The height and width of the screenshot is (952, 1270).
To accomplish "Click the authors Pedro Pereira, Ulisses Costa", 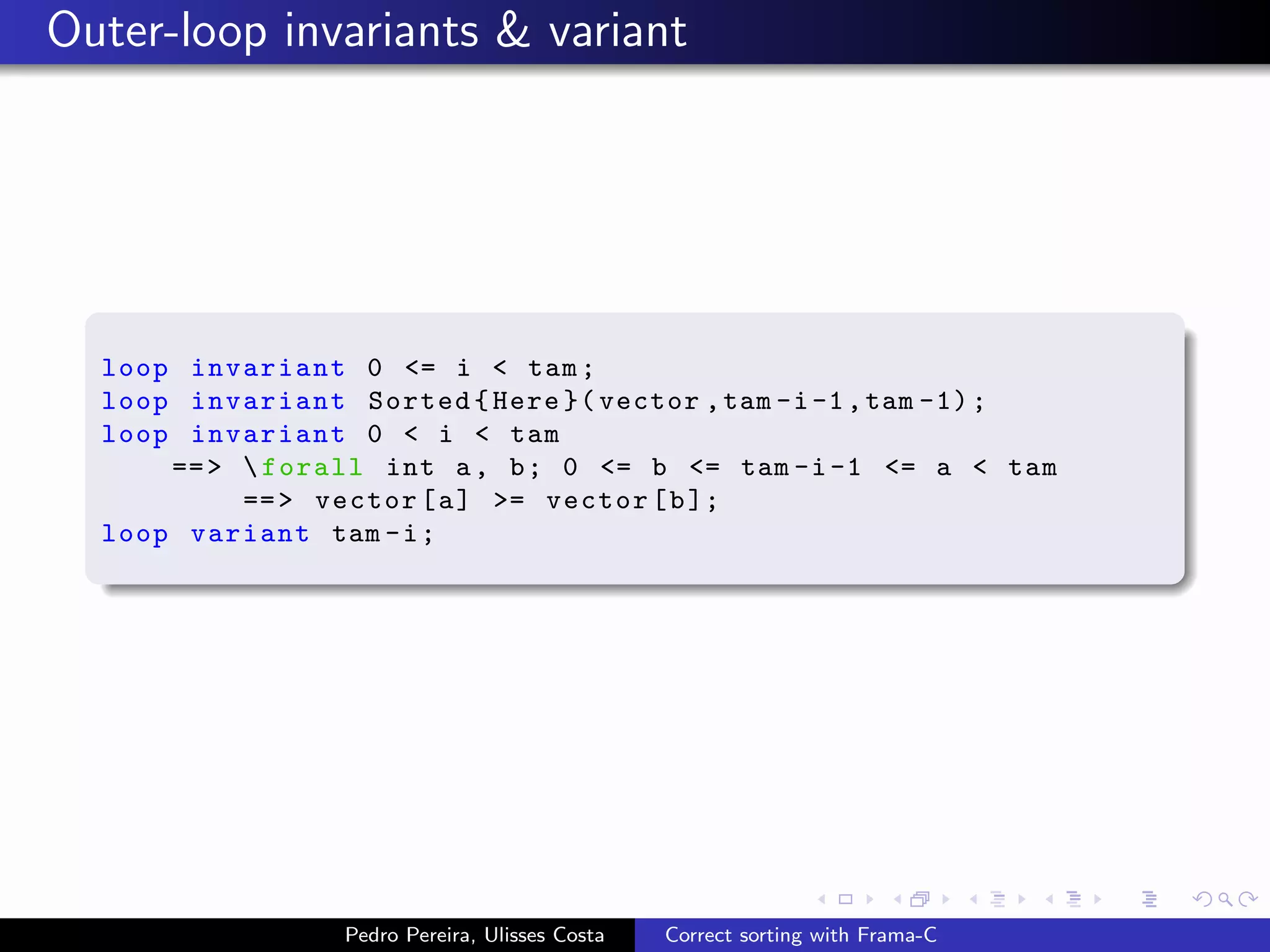I will pos(474,935).
